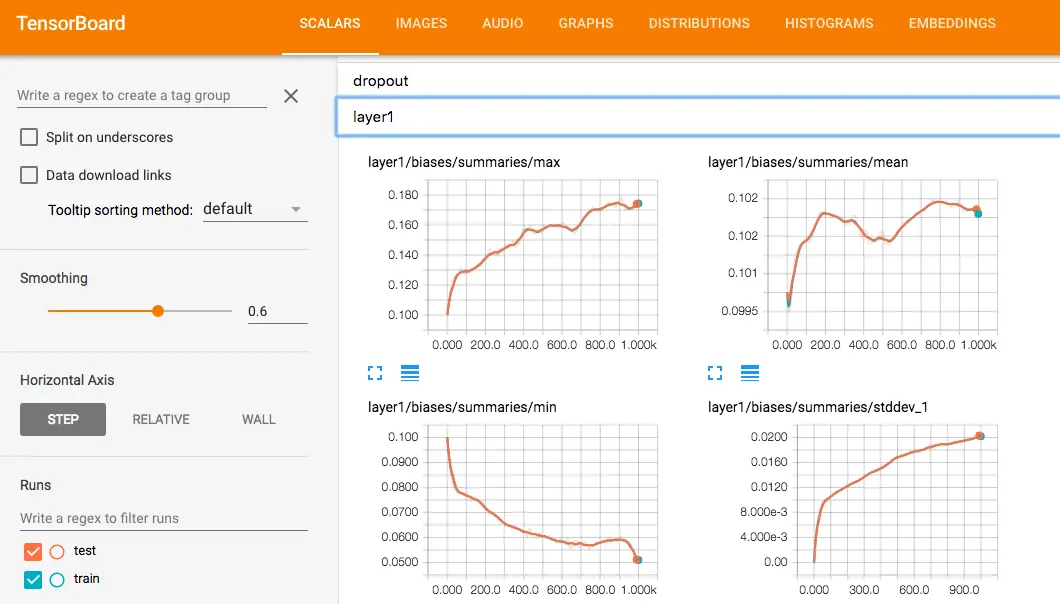Open the Tooltip sorting method dropdown
This screenshot has height=604, width=1060.
click(x=255, y=209)
